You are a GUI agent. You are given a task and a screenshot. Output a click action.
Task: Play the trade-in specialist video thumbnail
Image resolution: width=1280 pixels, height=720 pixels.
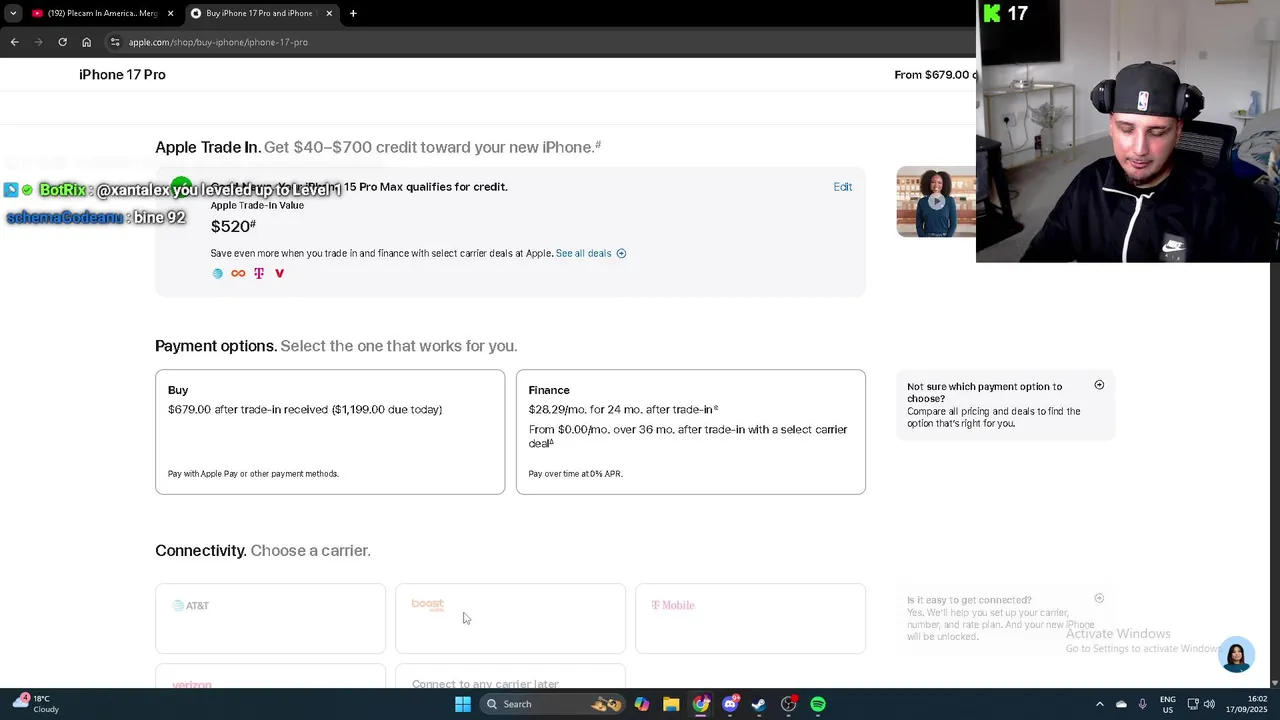tap(936, 201)
